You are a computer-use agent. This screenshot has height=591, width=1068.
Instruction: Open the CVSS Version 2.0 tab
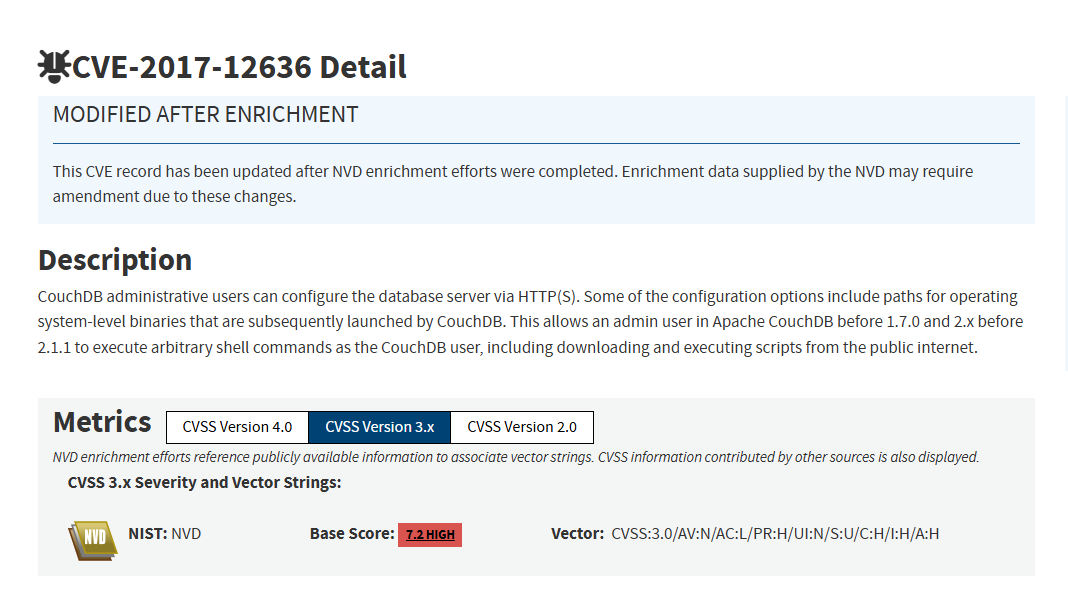point(522,427)
